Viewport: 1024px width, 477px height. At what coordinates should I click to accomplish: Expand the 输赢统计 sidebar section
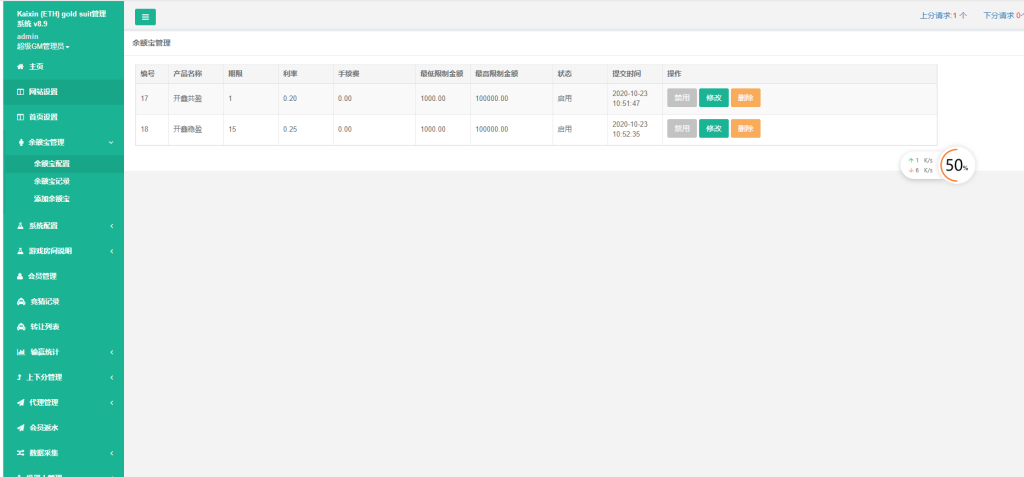(60, 352)
